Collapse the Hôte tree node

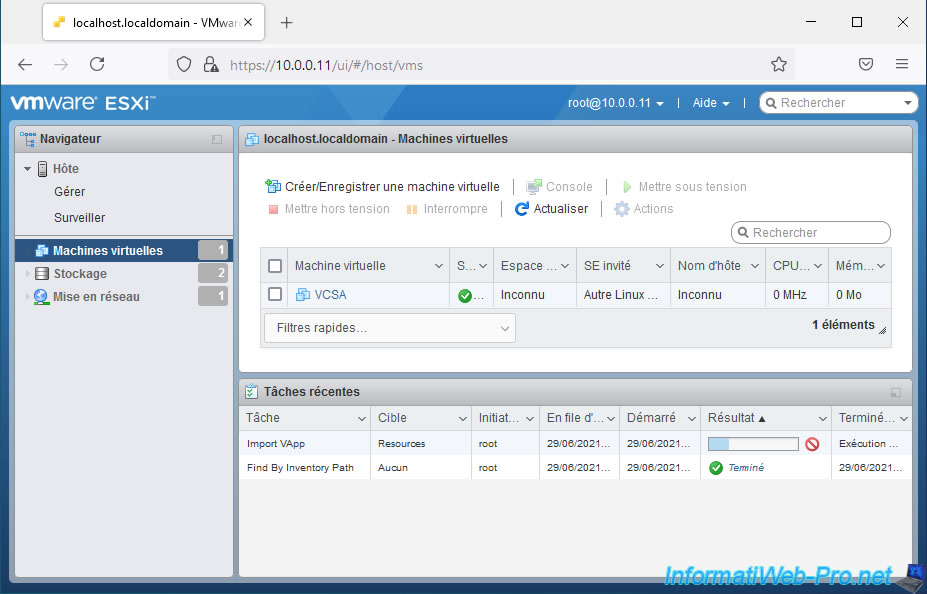pos(28,169)
